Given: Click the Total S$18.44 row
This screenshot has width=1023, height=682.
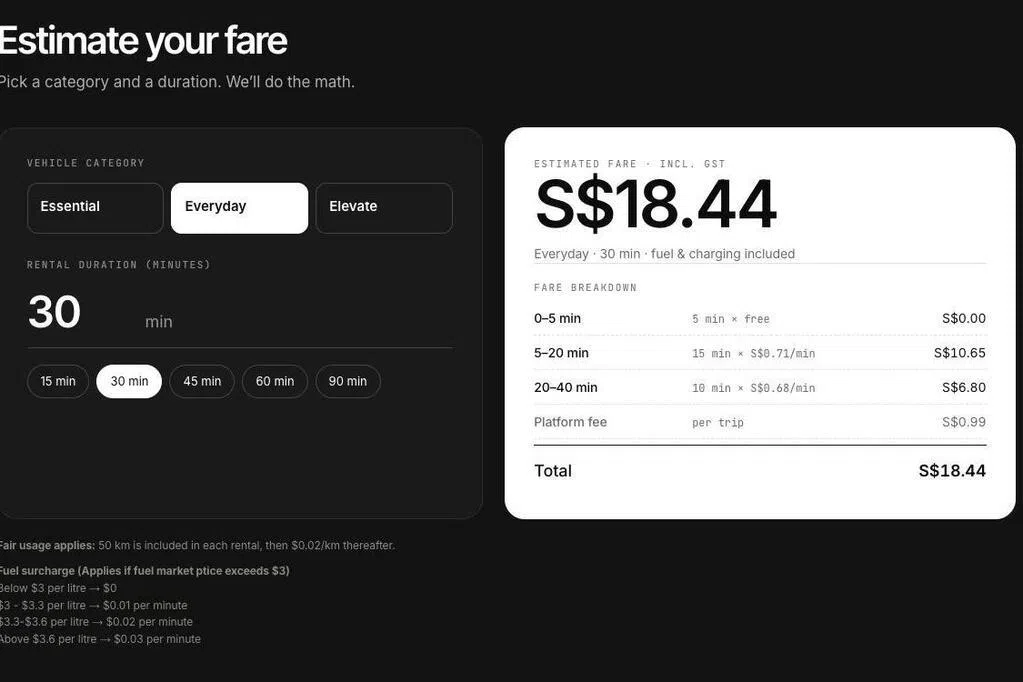Looking at the screenshot, I should coord(759,471).
